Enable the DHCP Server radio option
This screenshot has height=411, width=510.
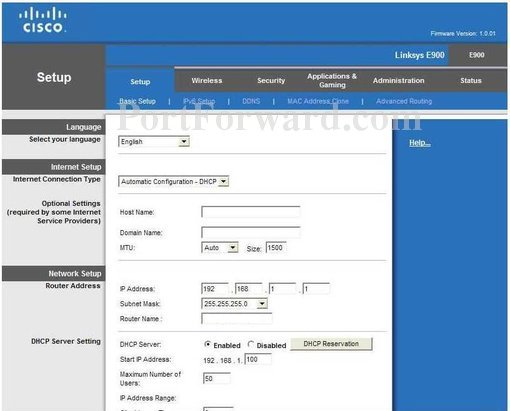point(207,344)
